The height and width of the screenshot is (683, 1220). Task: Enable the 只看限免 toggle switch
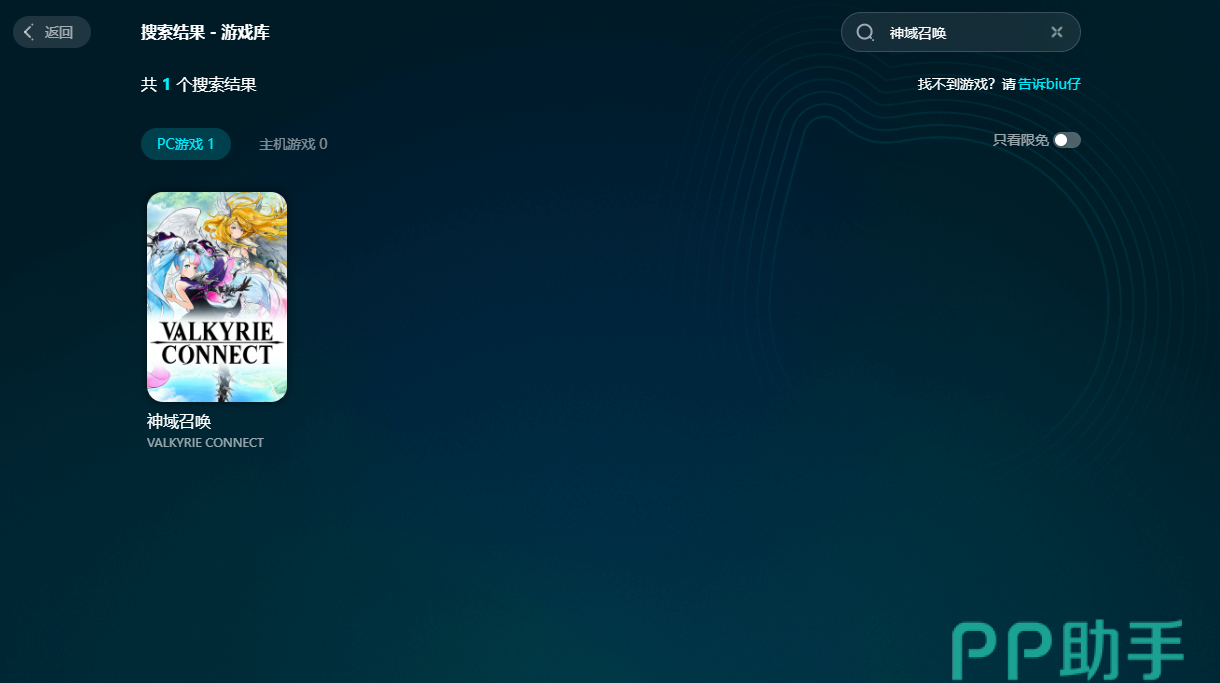click(1066, 140)
